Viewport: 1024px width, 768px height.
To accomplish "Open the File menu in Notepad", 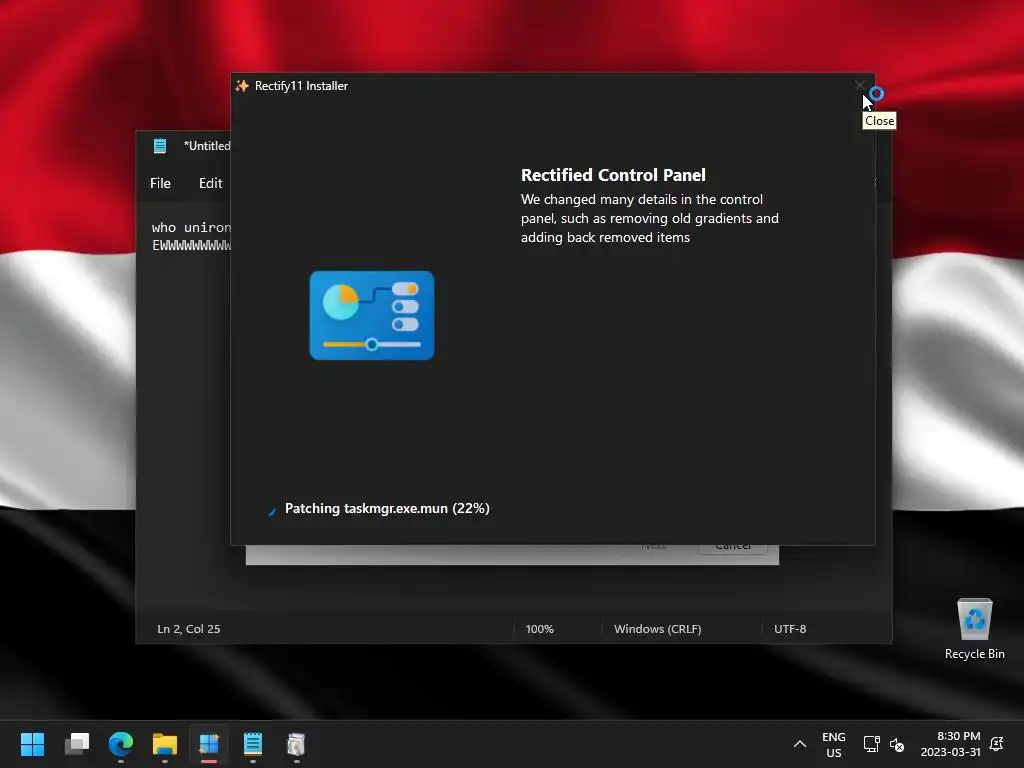I will (x=160, y=184).
